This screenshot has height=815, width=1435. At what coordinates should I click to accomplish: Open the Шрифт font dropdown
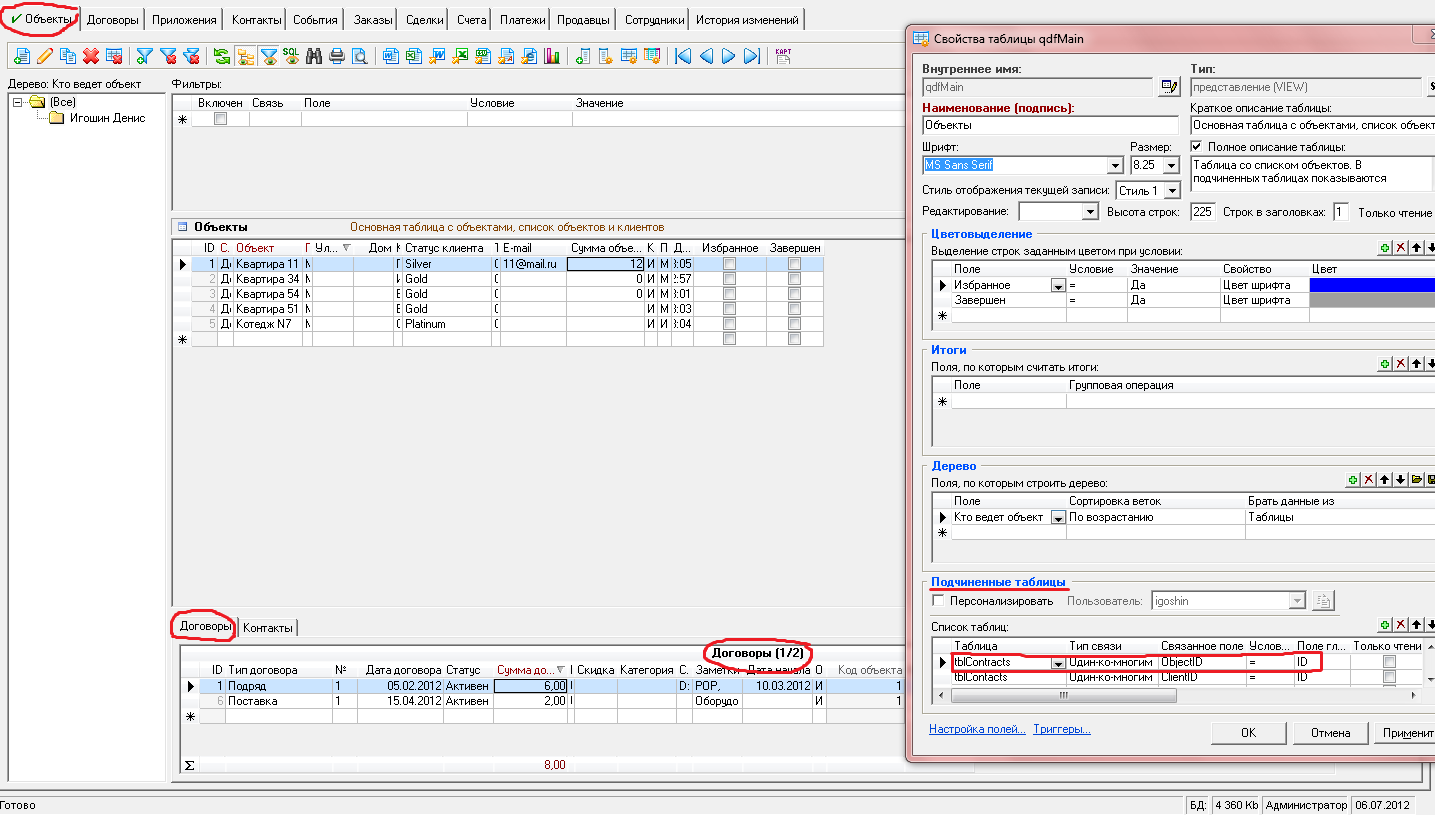click(1115, 165)
